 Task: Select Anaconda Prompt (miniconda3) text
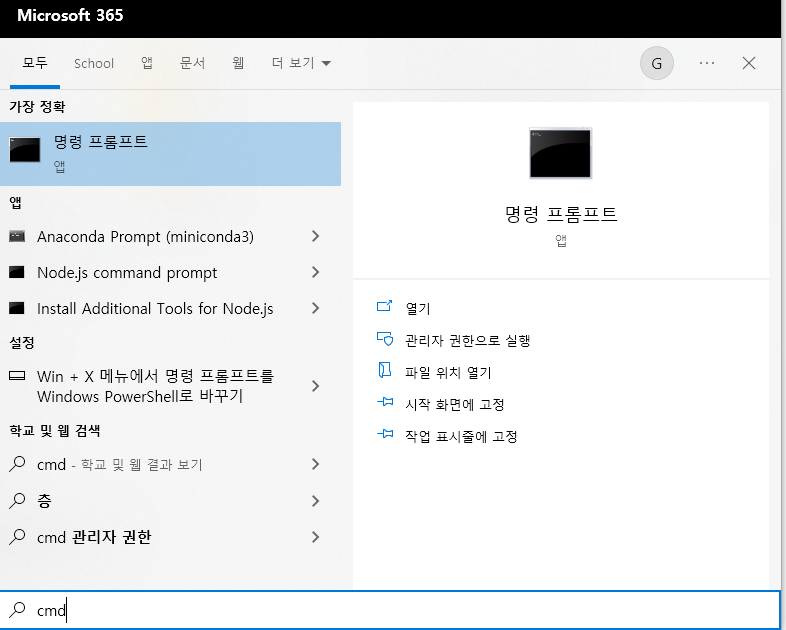coord(145,237)
